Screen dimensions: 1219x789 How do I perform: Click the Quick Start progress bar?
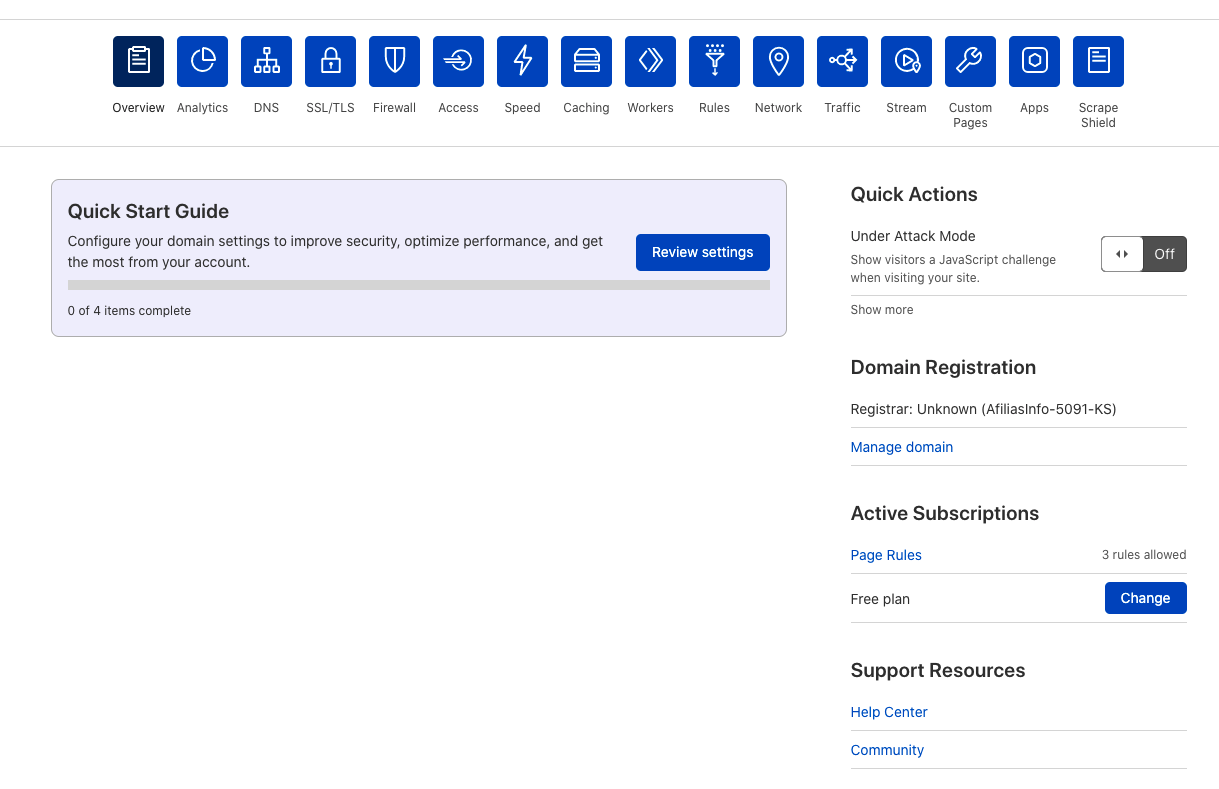418,285
